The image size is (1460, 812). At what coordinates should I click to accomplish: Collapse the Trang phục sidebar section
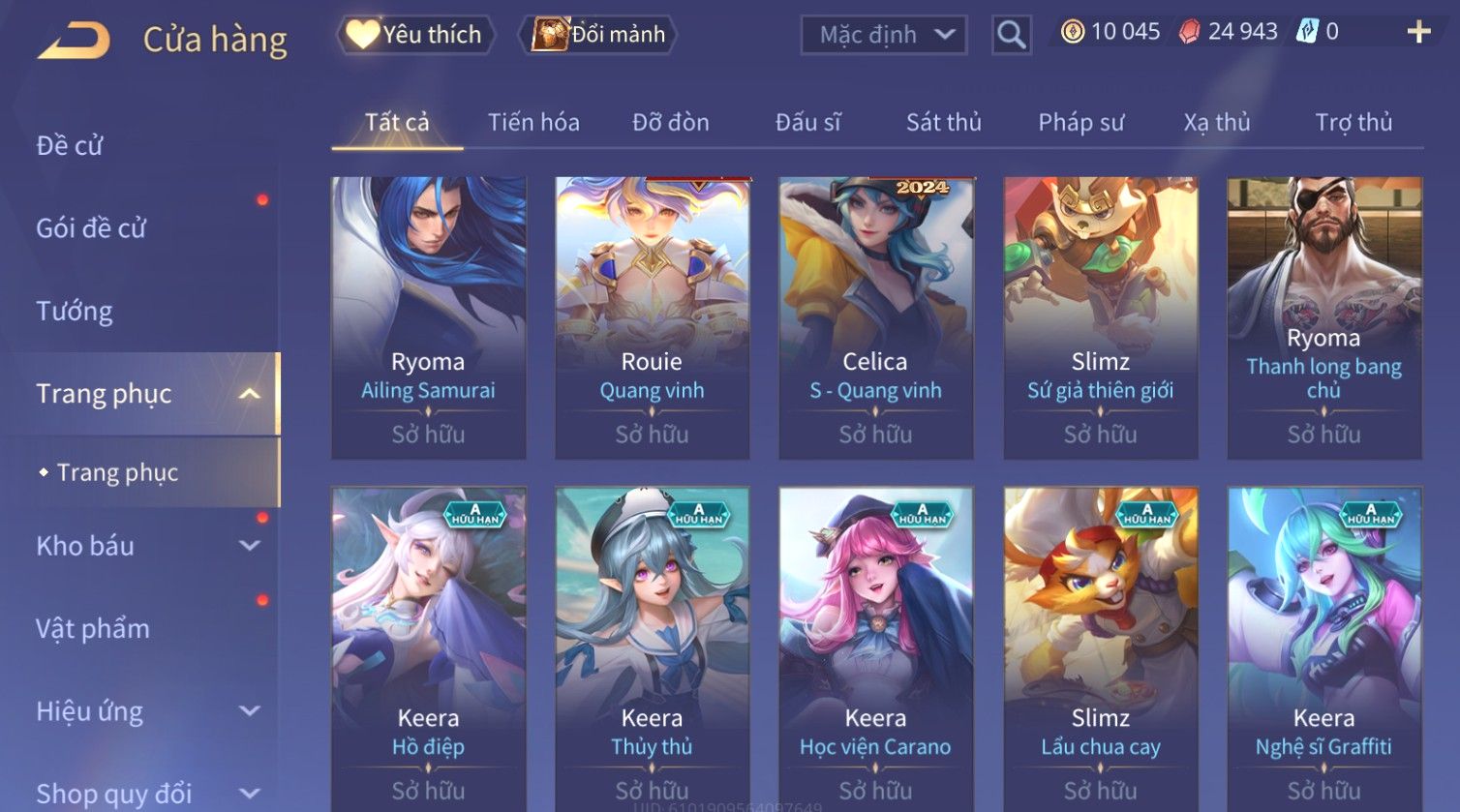(x=250, y=394)
